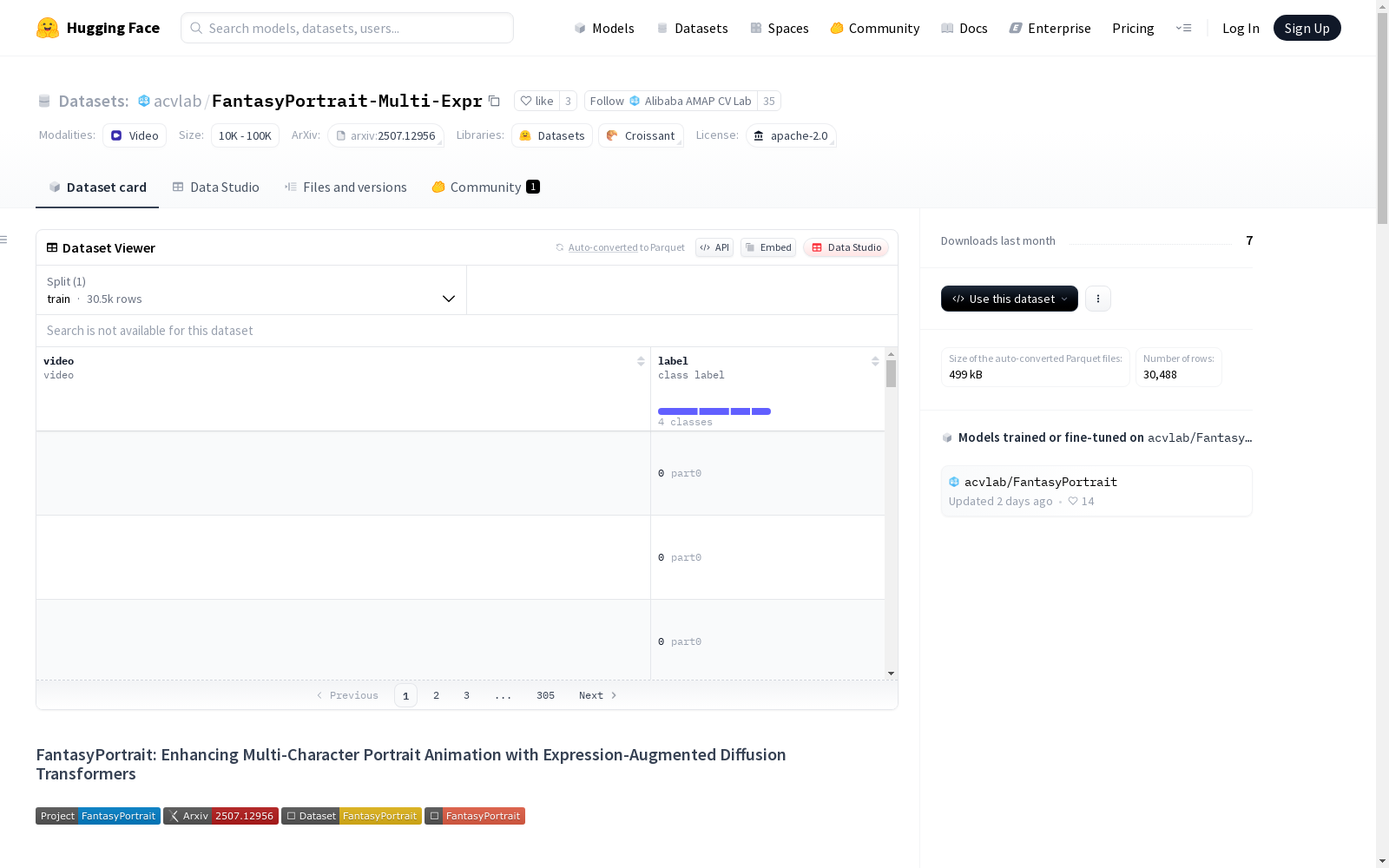Click the dataset viewer vertical scrollbar thumb
This screenshot has width=1389, height=868.
tap(891, 374)
